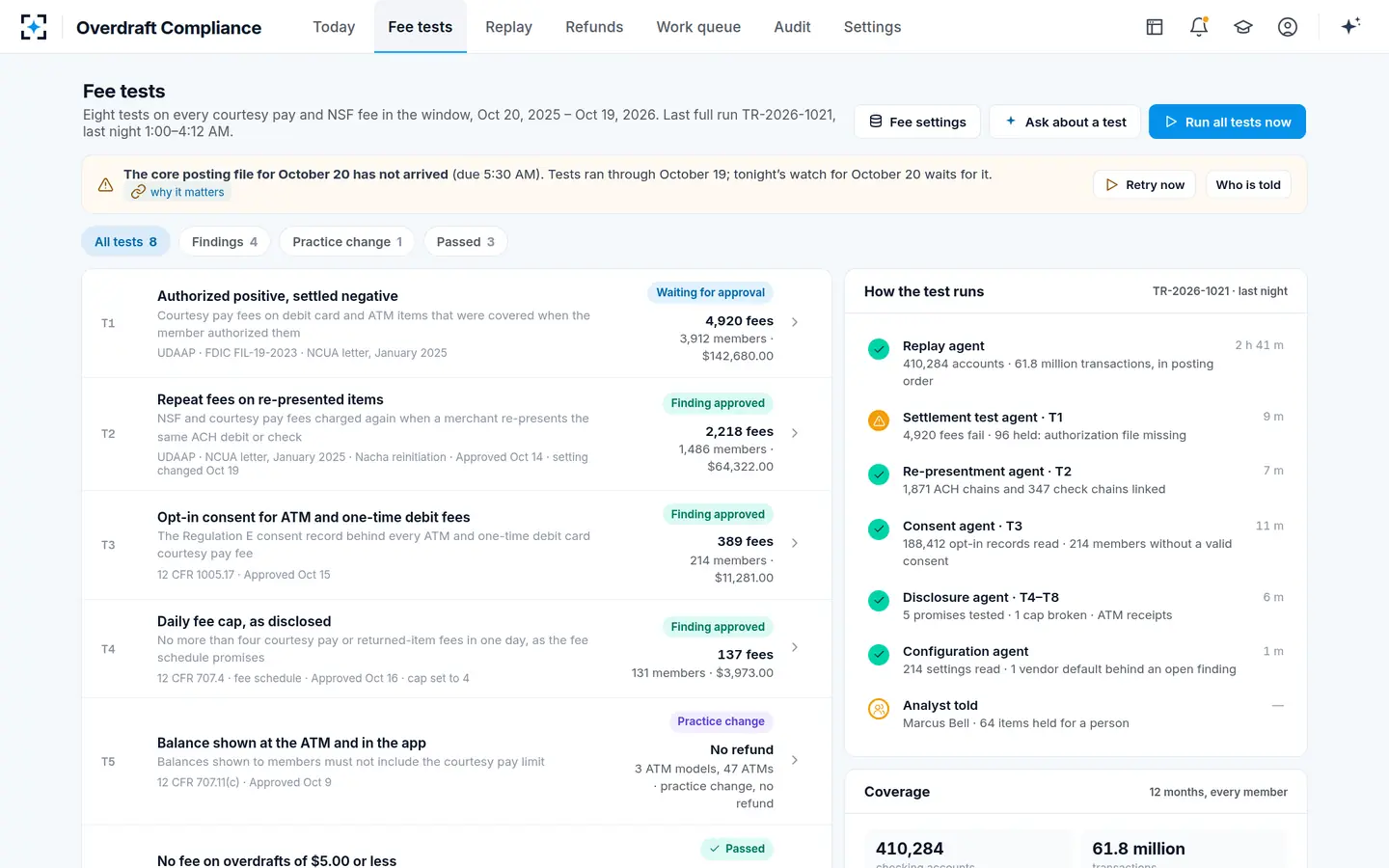Open the Work queue tab

coord(698,27)
